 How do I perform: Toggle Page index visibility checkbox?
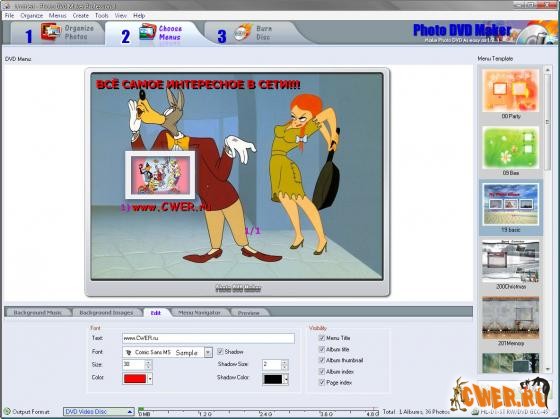coord(321,382)
